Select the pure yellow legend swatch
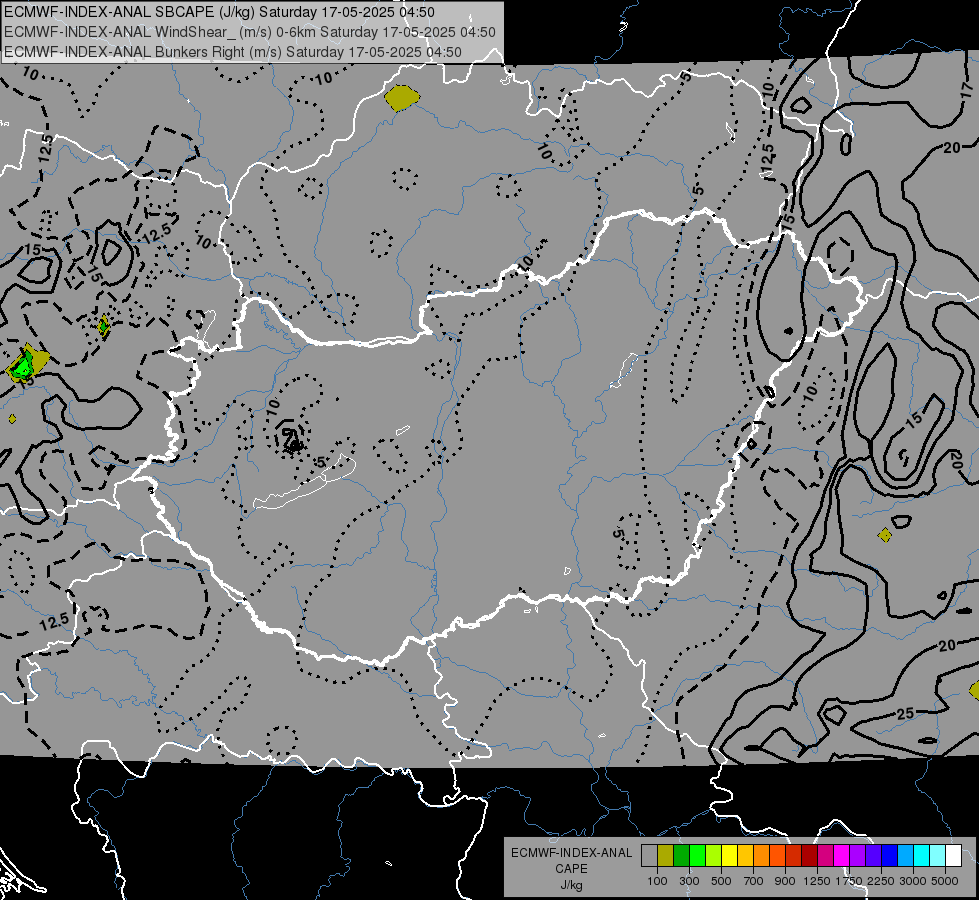 pos(729,855)
